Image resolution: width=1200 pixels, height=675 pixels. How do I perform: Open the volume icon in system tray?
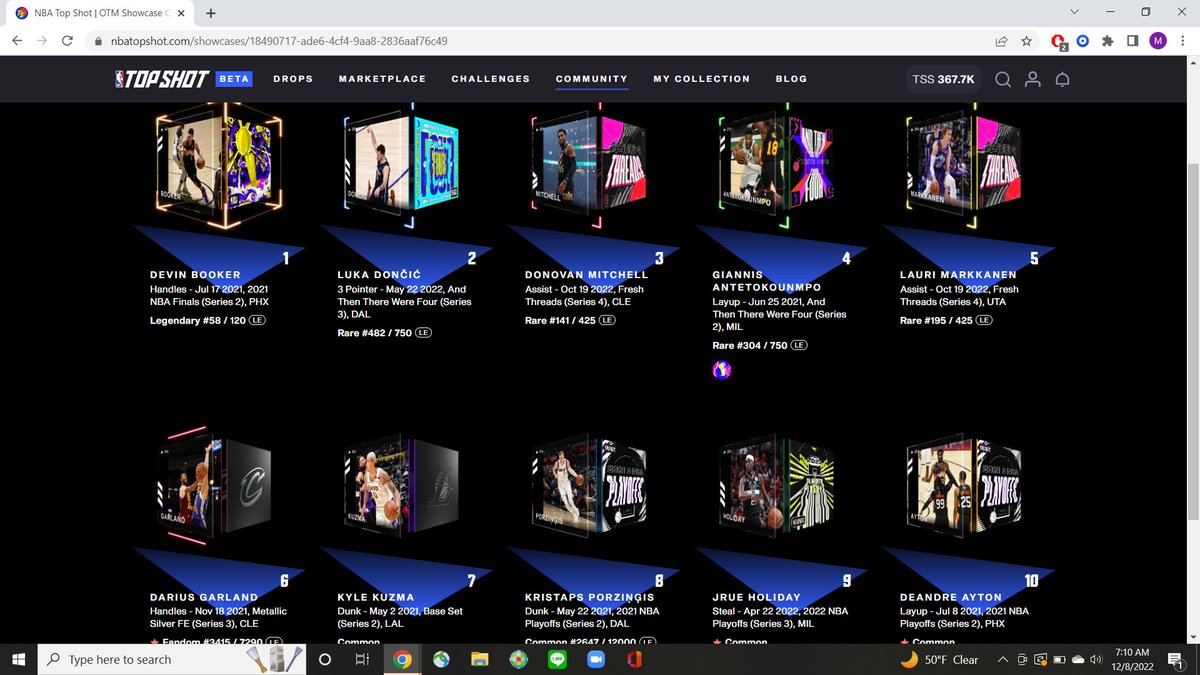click(1096, 660)
